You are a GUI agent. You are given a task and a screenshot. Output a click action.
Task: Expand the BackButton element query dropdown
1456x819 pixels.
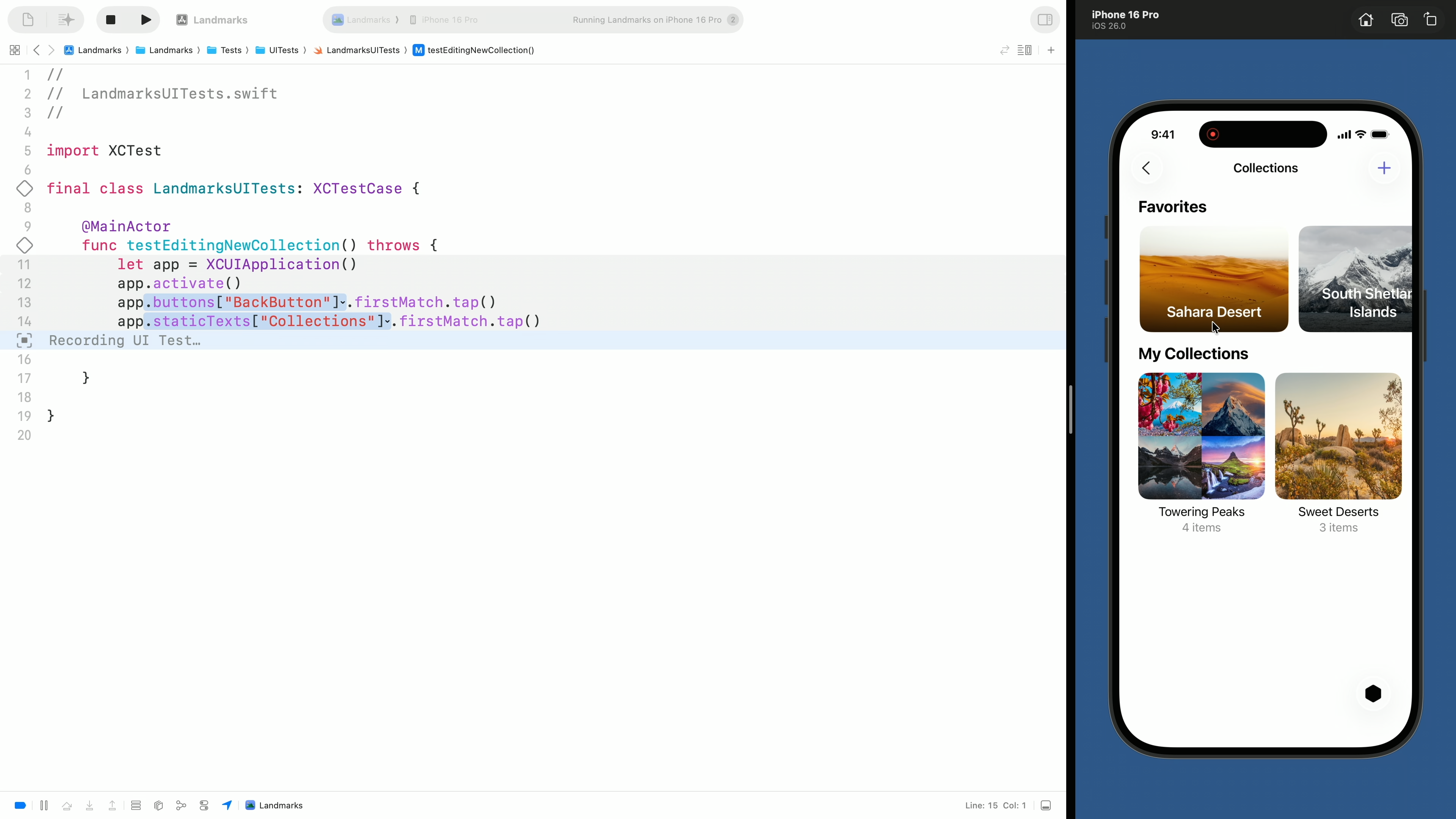pyautogui.click(x=343, y=303)
